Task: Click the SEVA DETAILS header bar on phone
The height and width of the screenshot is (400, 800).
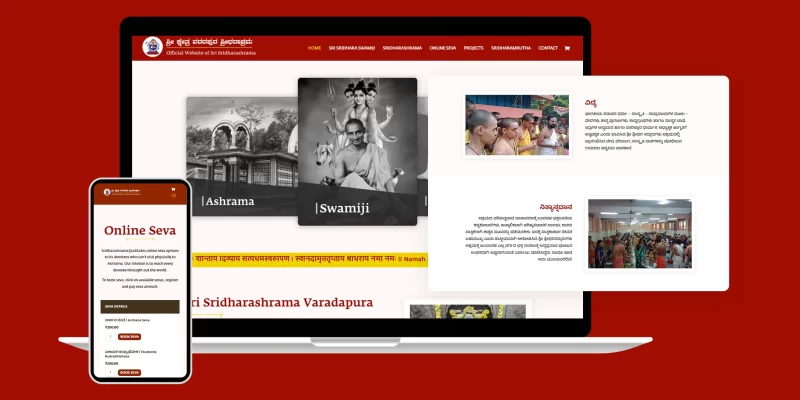Action: (140, 307)
